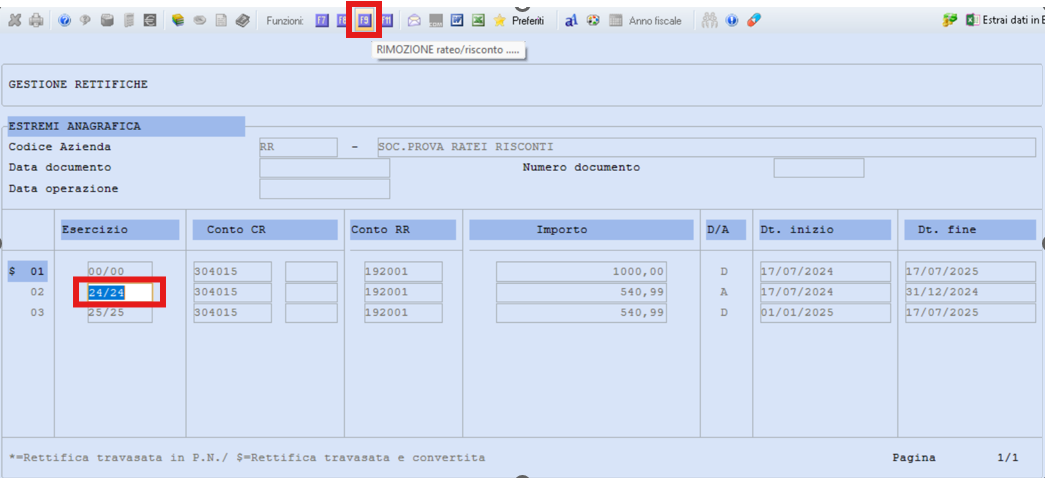Click the Anno fiscale calendar button
Image resolution: width=1045 pixels, height=478 pixels.
click(x=645, y=21)
